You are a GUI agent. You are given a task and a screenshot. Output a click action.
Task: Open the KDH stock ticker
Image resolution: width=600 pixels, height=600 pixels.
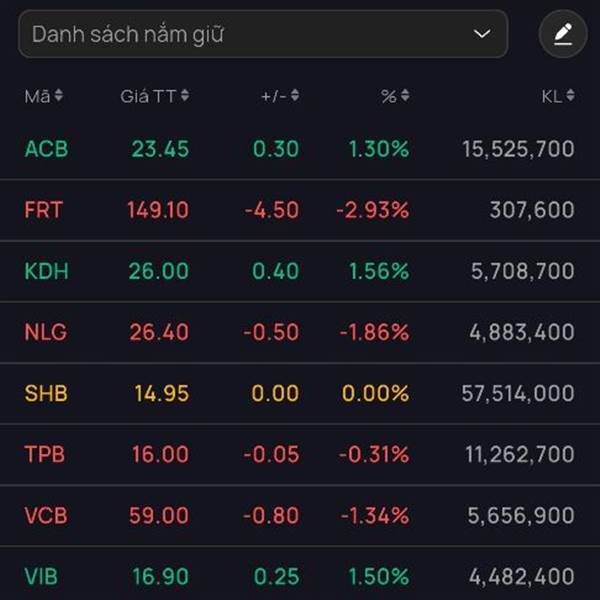click(x=46, y=271)
